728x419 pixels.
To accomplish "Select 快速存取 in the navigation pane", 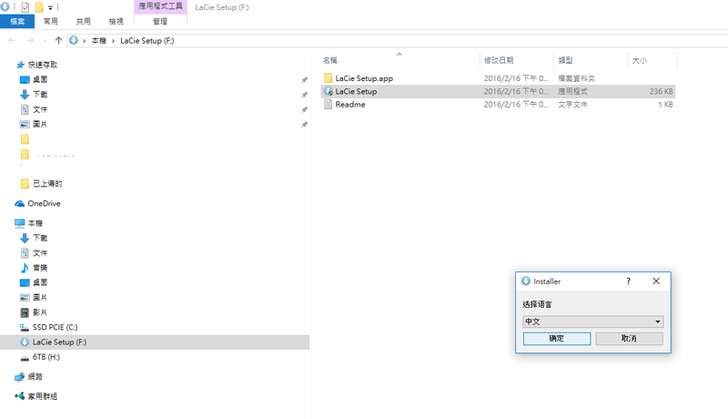I will [42, 65].
